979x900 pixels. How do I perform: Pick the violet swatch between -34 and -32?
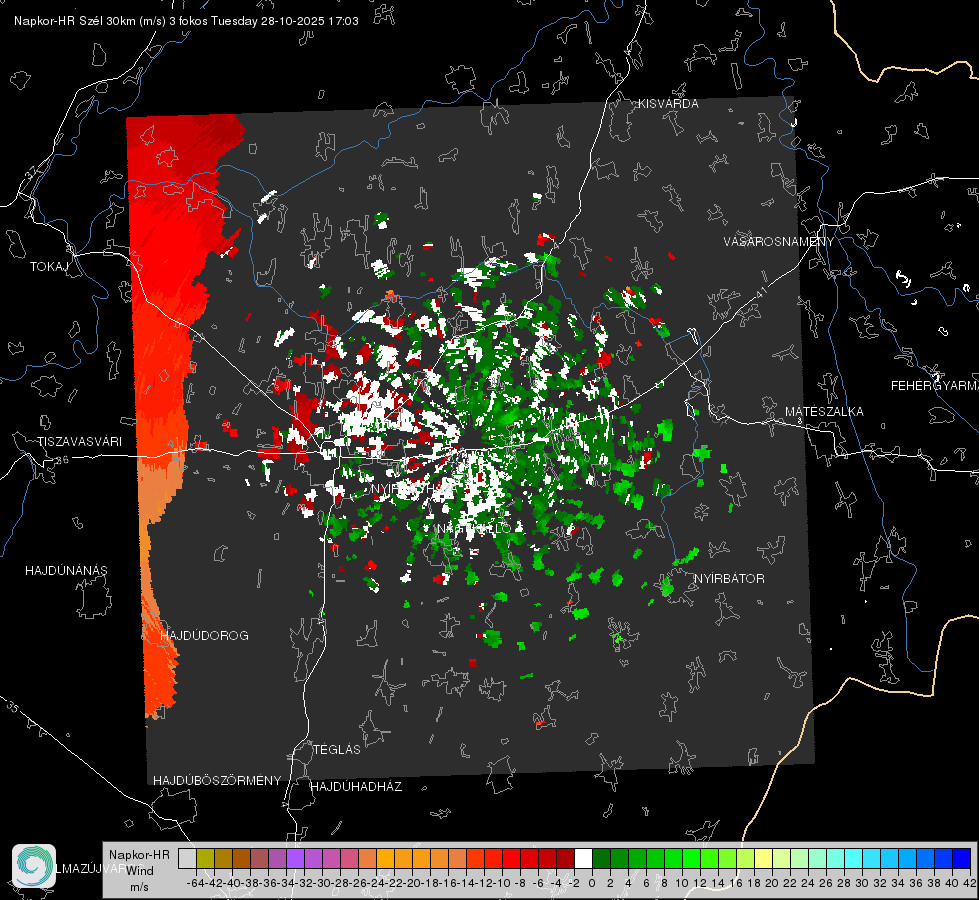295,858
